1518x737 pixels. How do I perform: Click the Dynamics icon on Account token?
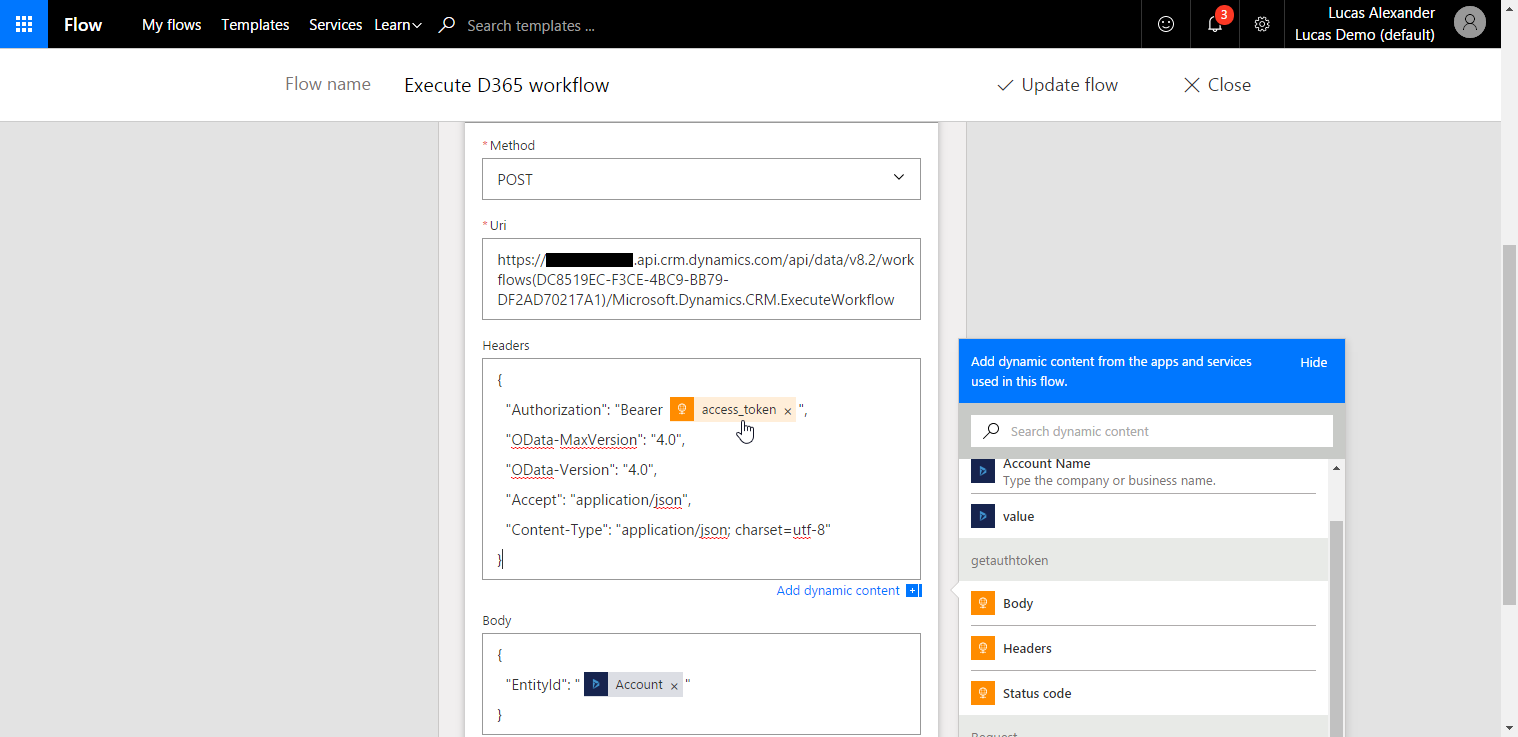596,684
